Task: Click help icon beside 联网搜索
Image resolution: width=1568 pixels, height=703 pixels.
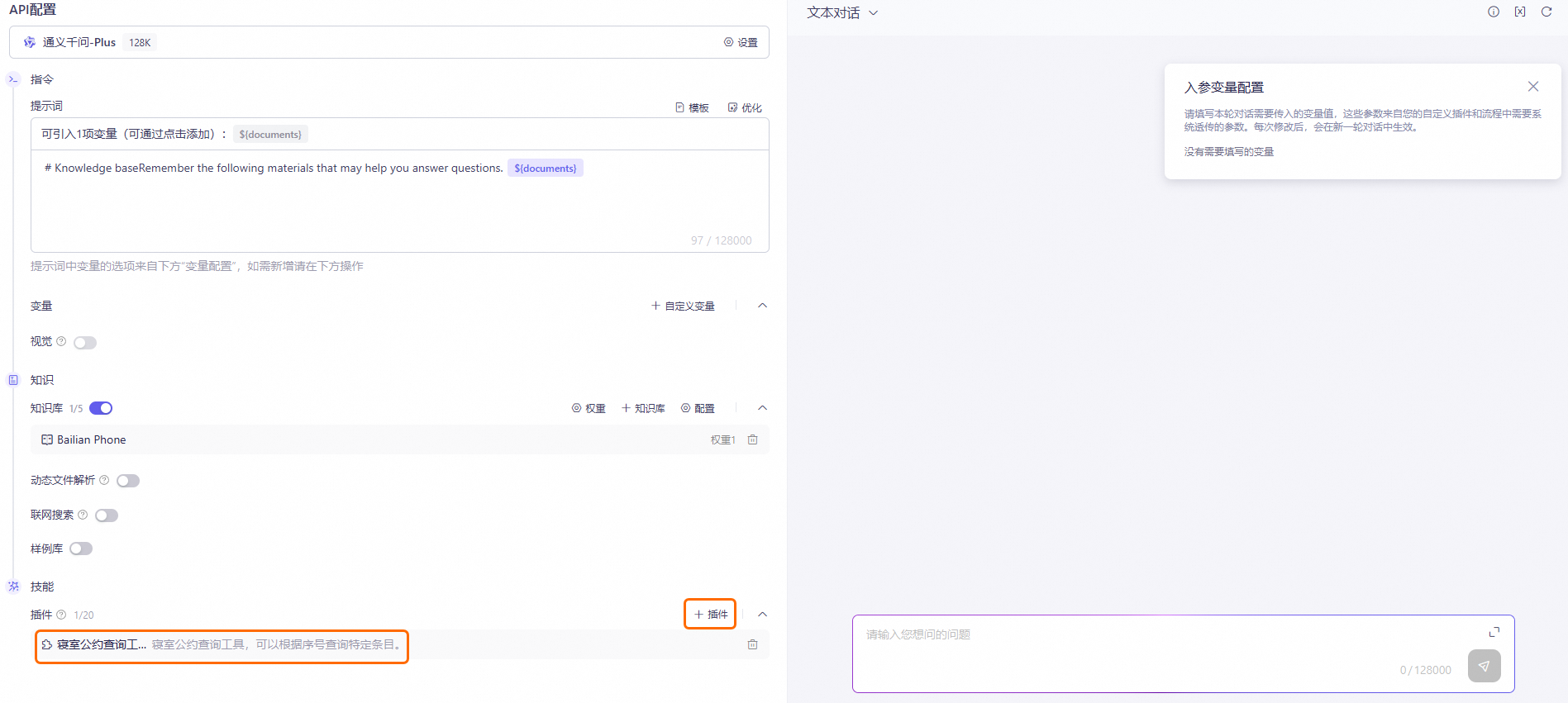Action: pyautogui.click(x=83, y=515)
